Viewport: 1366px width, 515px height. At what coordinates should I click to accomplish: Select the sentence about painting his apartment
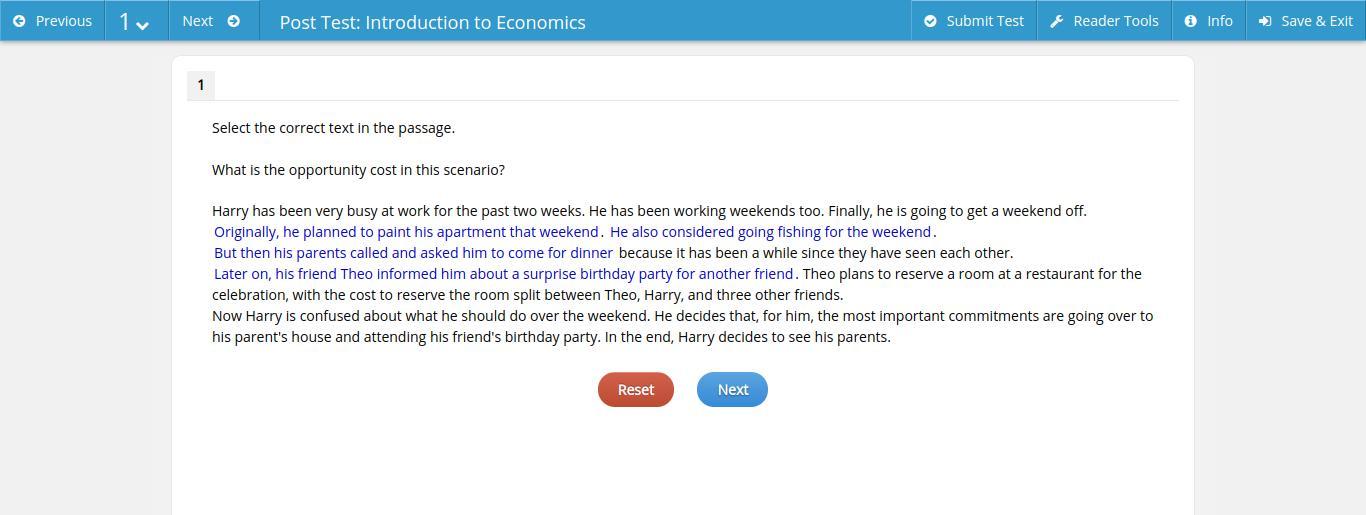click(406, 232)
